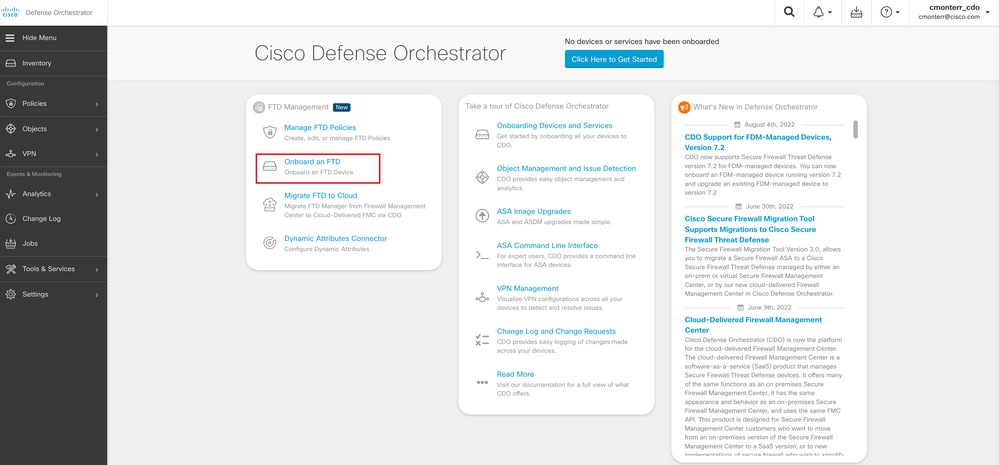Open the notifications bell

pyautogui.click(x=819, y=13)
